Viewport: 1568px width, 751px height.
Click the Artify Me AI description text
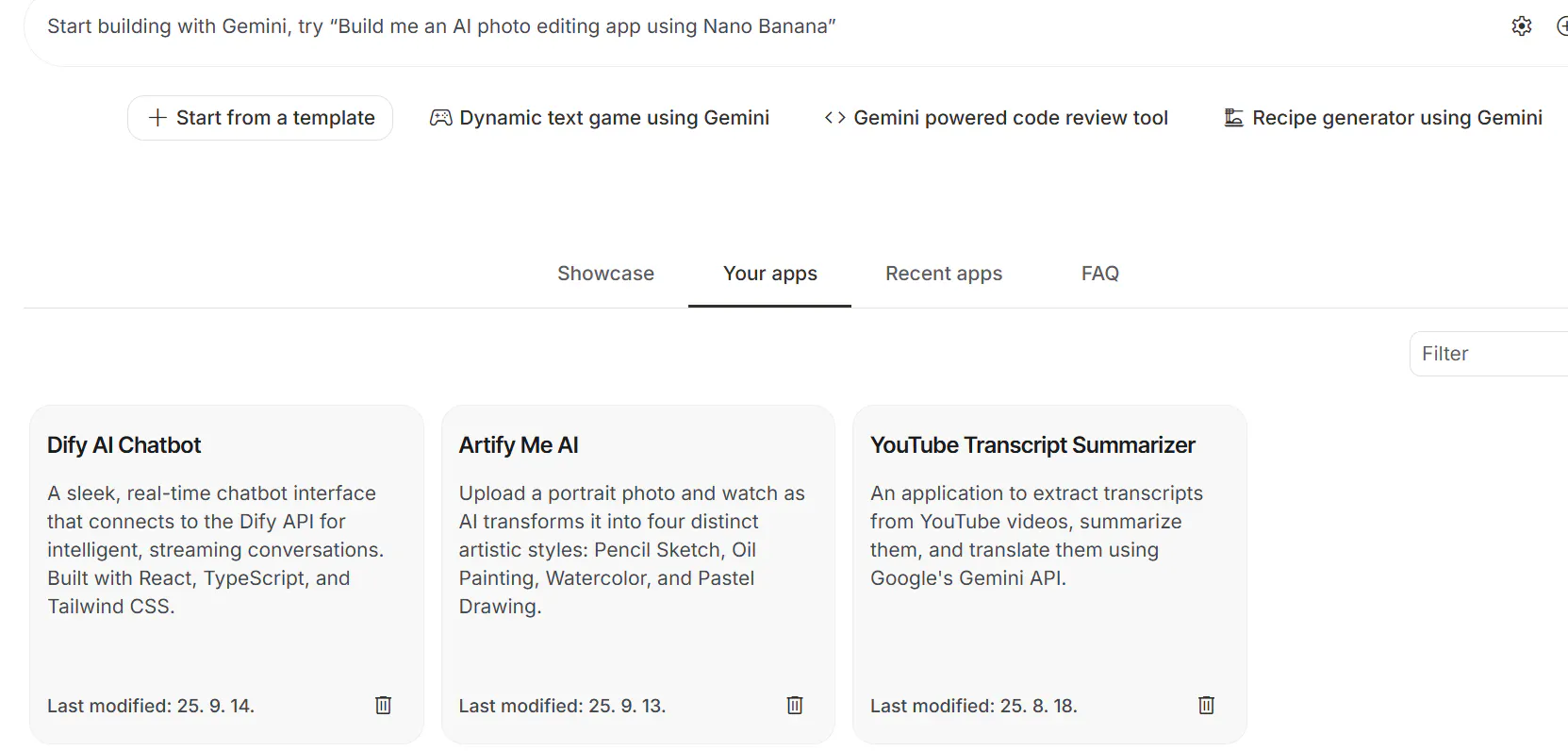[x=632, y=549]
